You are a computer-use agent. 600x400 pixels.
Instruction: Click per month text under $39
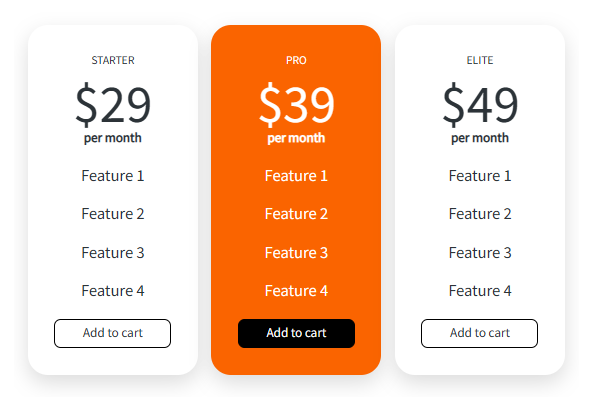(x=296, y=138)
